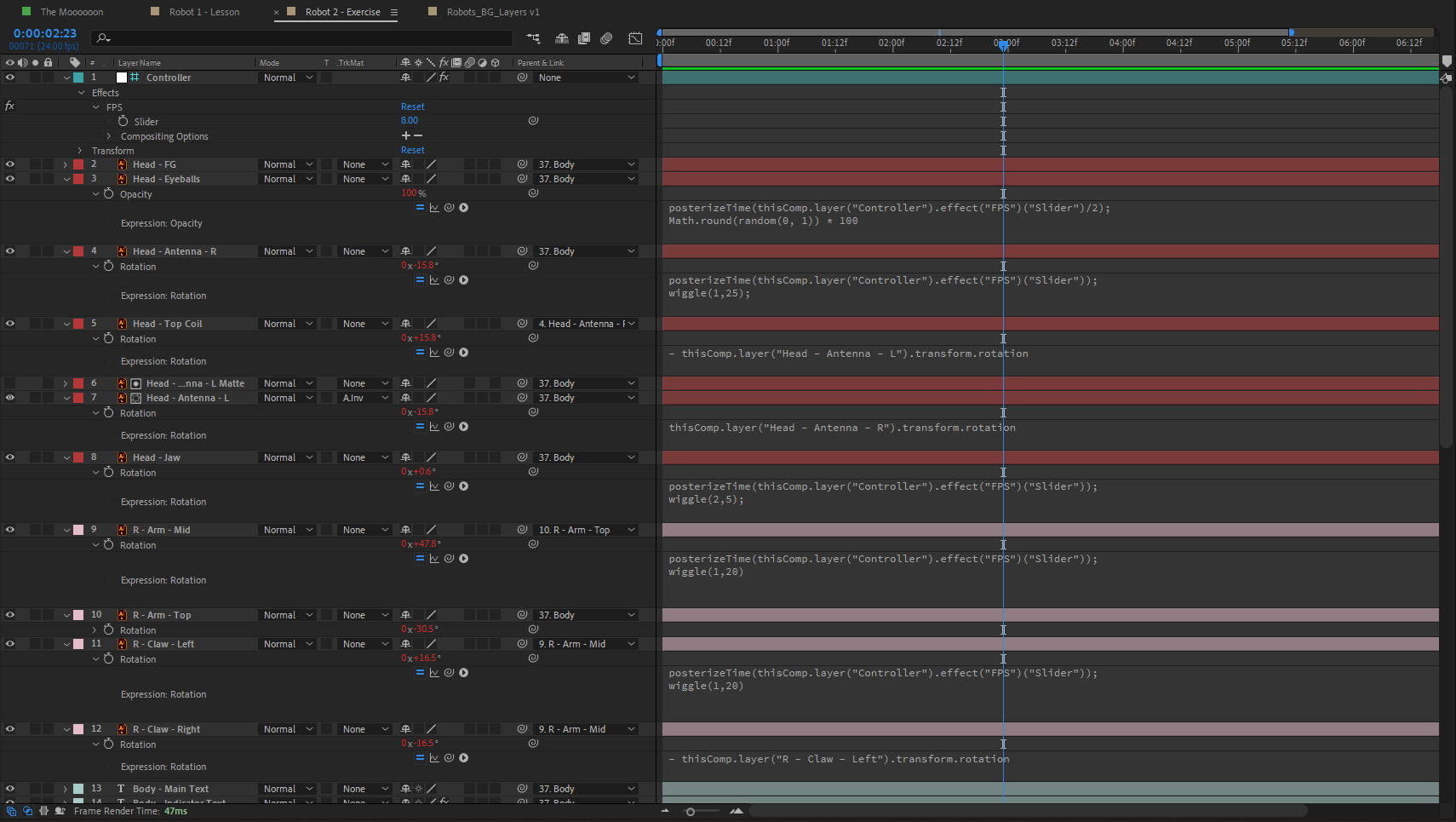Expand or collapse In/Out/Duration pane icon
The height and width of the screenshot is (822, 1456).
pos(44,811)
